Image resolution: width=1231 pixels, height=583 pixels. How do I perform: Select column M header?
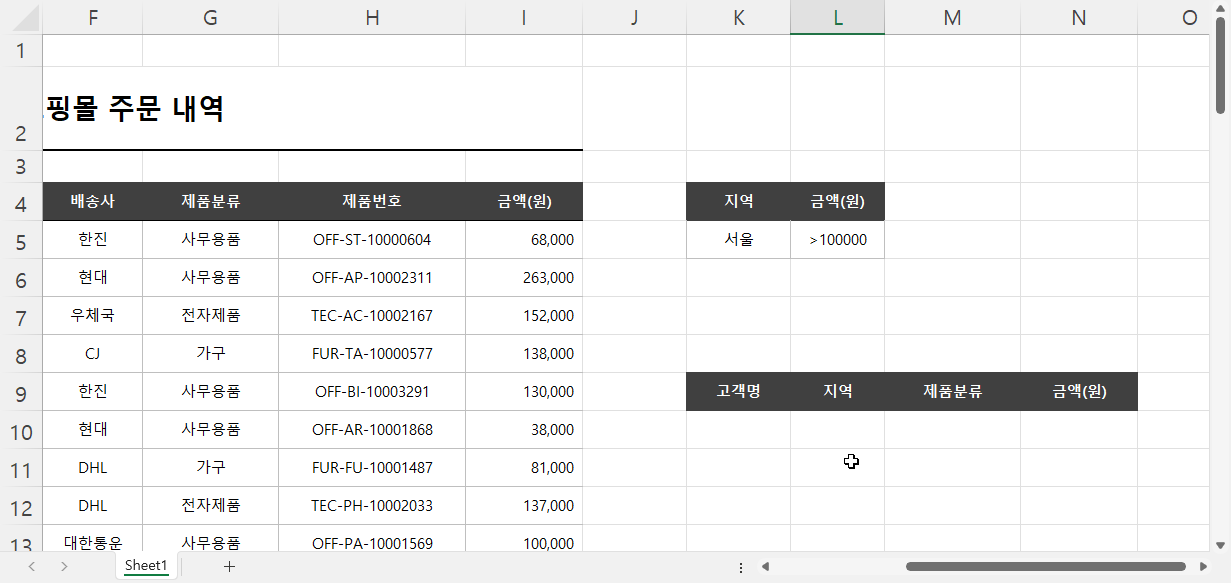952,17
